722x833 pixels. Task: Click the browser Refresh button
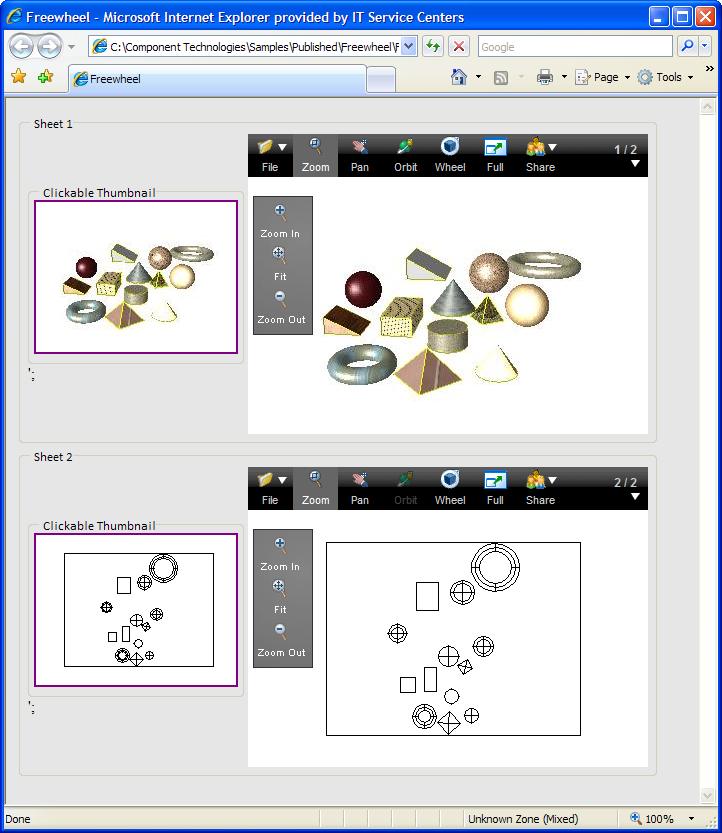[433, 47]
